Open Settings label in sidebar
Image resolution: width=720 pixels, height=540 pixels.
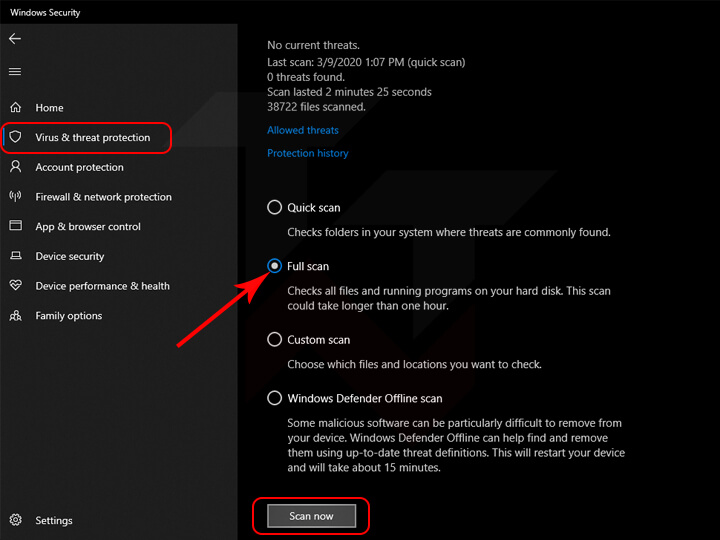pos(54,520)
